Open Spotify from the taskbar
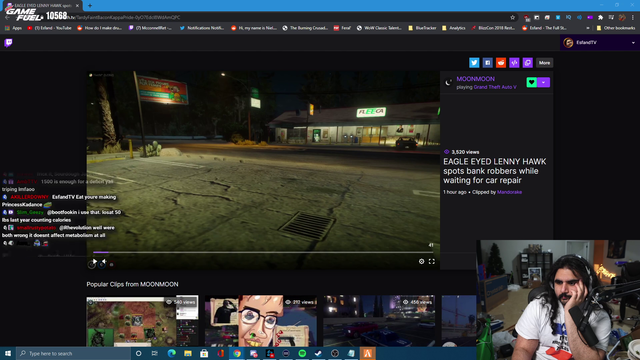The width and height of the screenshot is (640, 360). point(302,353)
